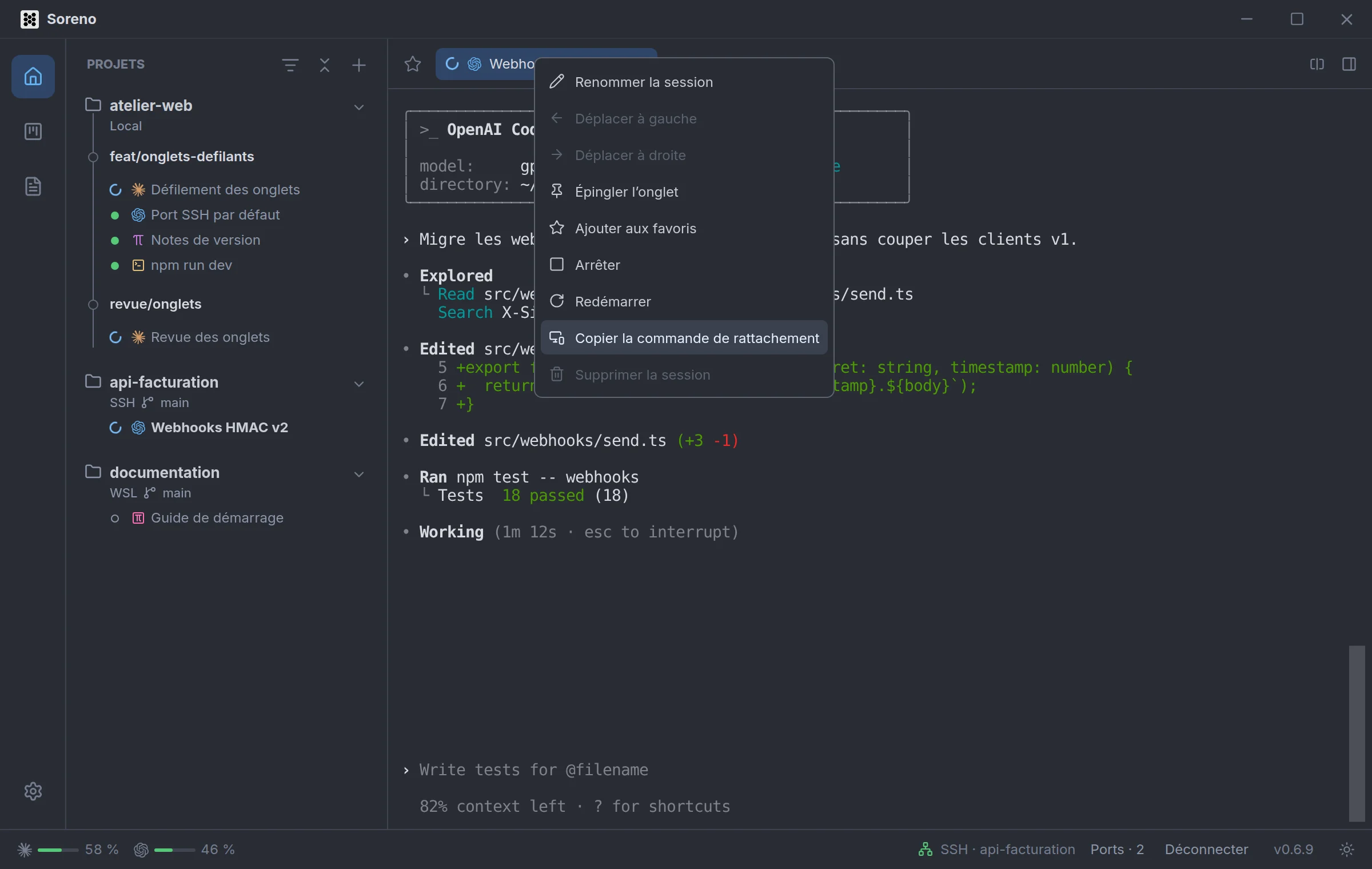Choose Arrêter in context menu
Screen dimensions: 1372x869
click(x=684, y=265)
